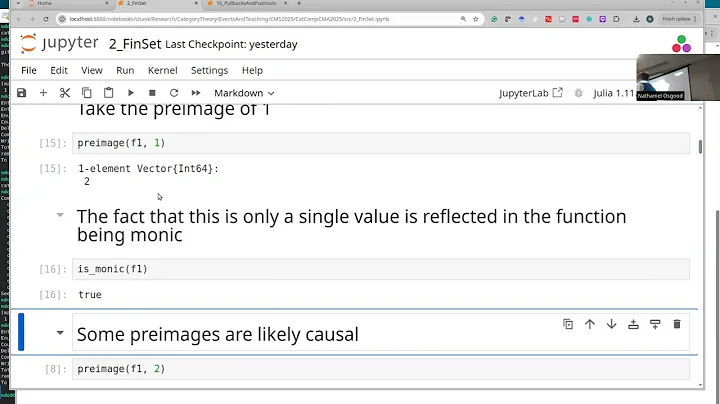This screenshot has height=404, width=720.
Task: Click the debugger bug icon
Action: [579, 93]
